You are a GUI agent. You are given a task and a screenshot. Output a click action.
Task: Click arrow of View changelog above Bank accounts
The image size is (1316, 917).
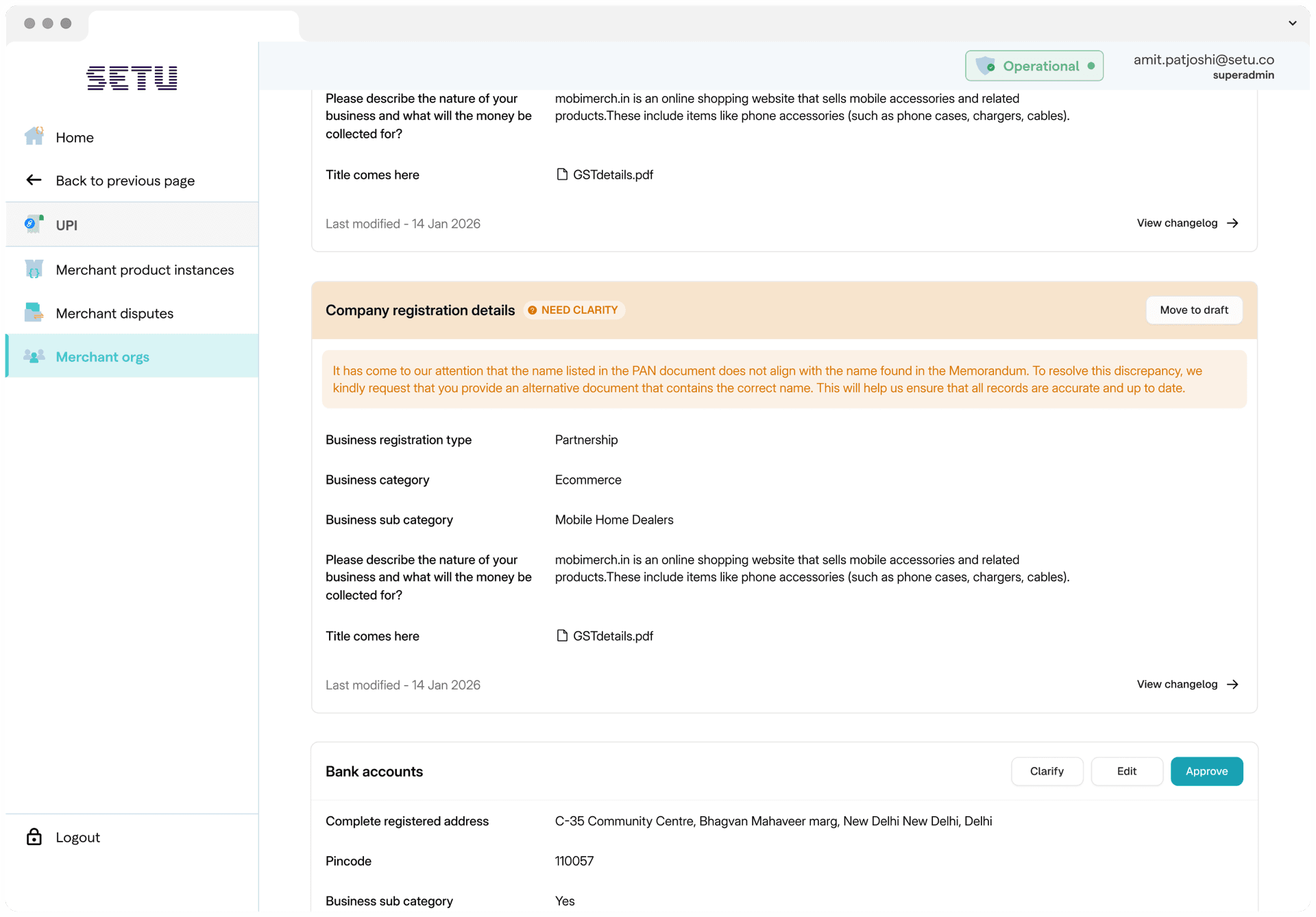coord(1232,685)
